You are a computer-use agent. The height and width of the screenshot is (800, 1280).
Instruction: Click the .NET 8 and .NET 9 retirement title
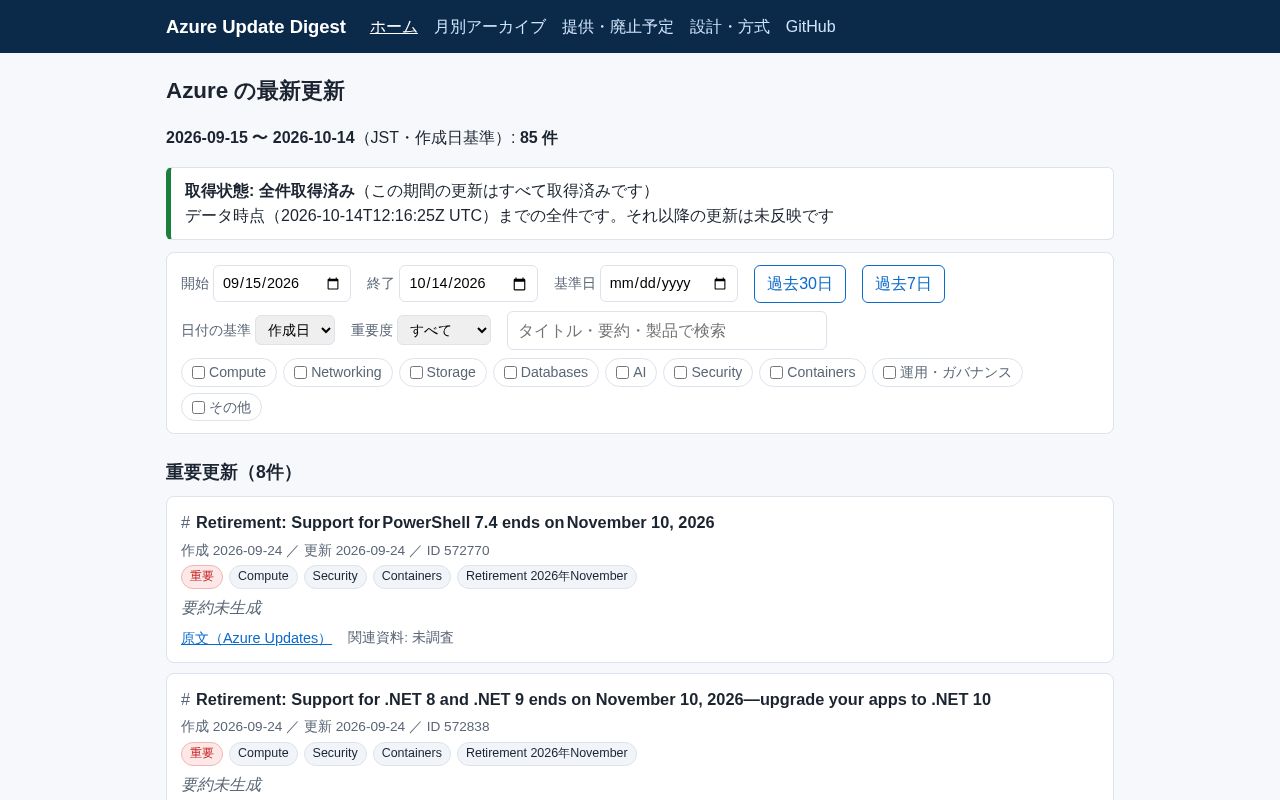[x=593, y=700]
